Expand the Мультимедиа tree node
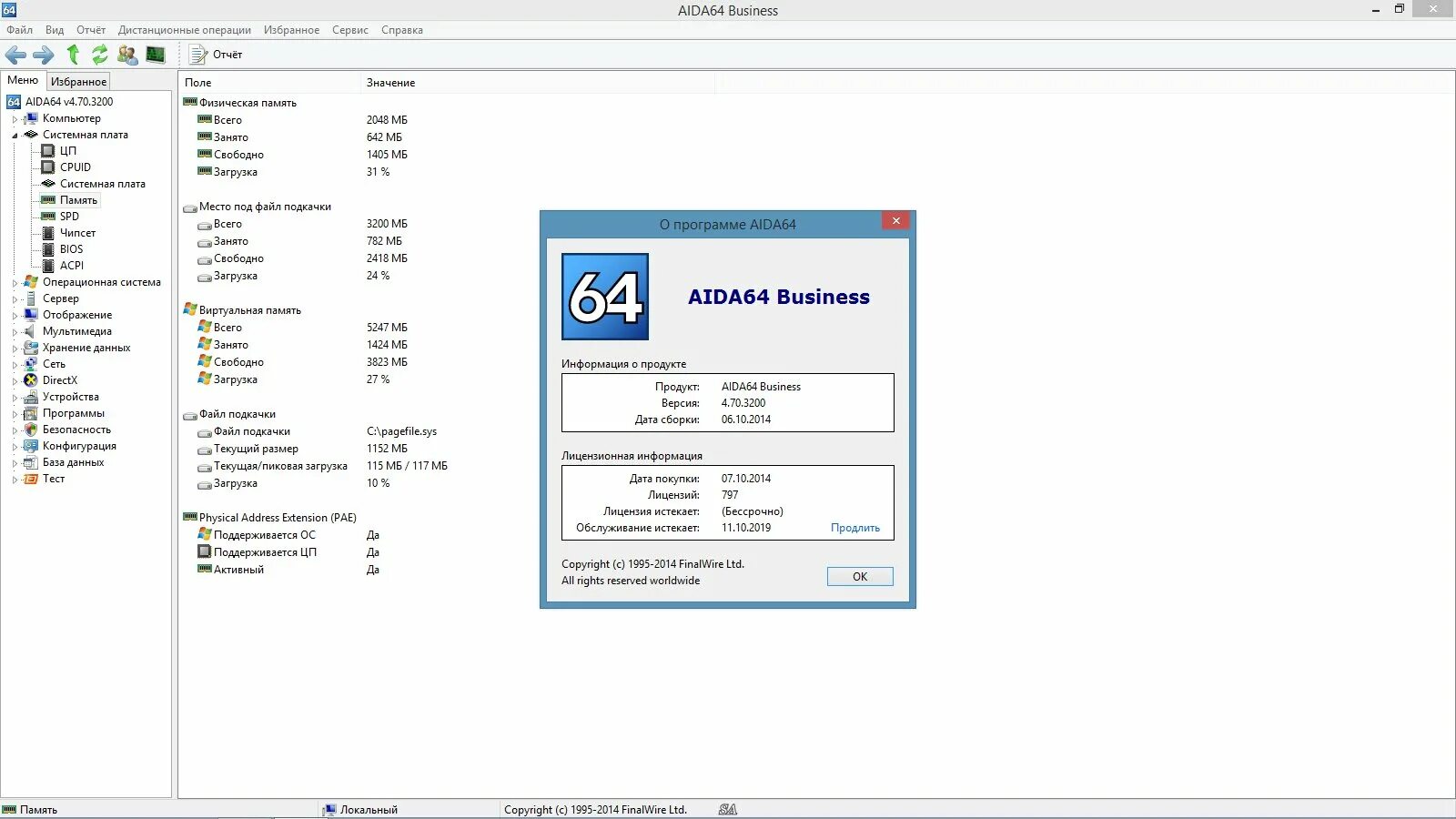 [15, 332]
